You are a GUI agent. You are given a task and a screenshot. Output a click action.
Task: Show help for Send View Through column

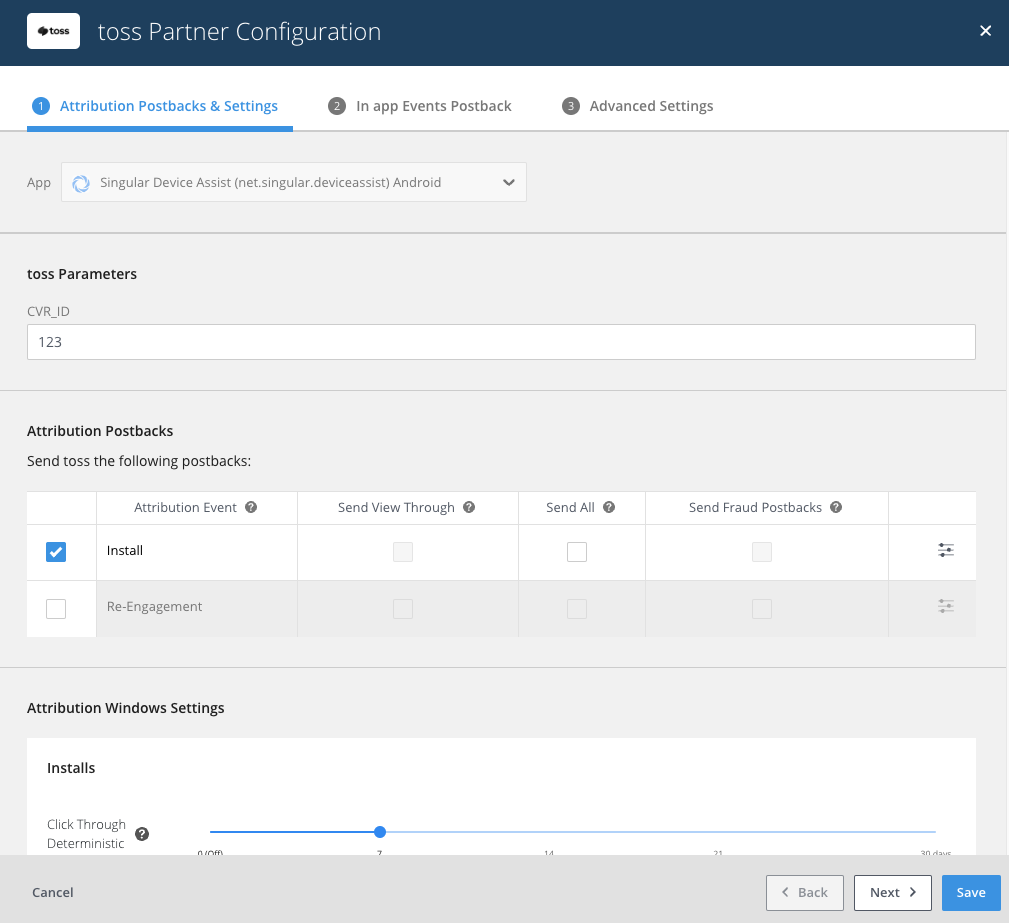pyautogui.click(x=469, y=507)
